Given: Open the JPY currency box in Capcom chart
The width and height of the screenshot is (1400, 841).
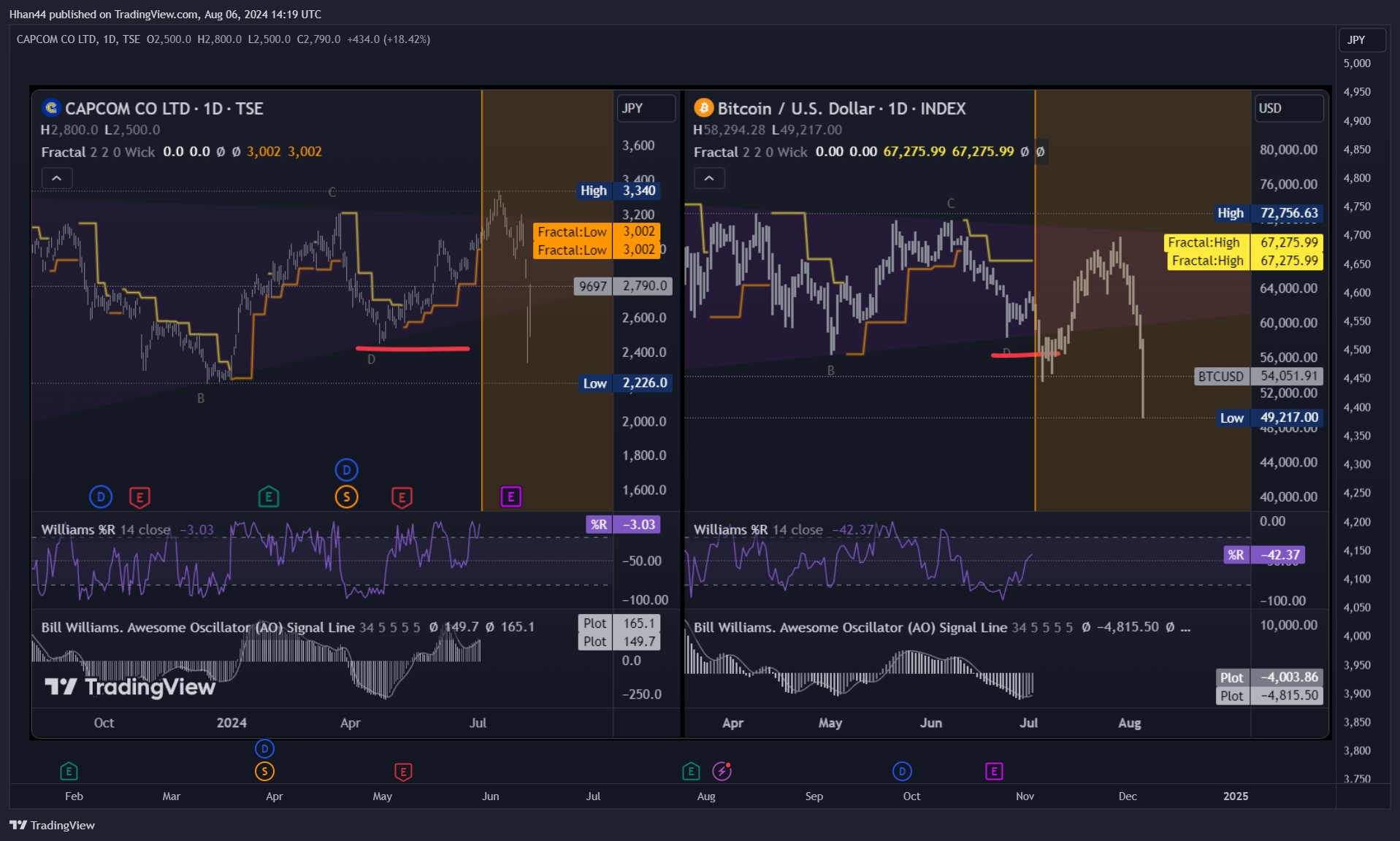Looking at the screenshot, I should (x=646, y=108).
